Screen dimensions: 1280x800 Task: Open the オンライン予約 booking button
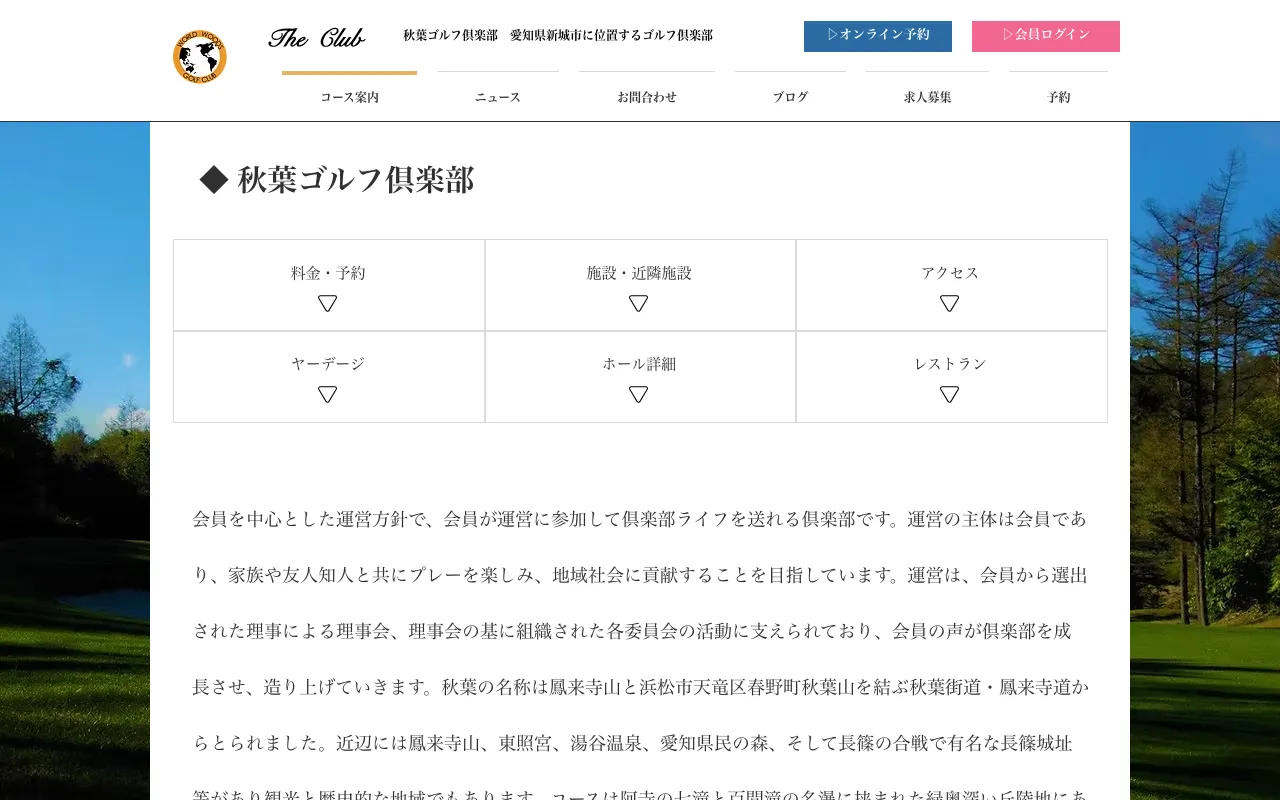pos(878,36)
